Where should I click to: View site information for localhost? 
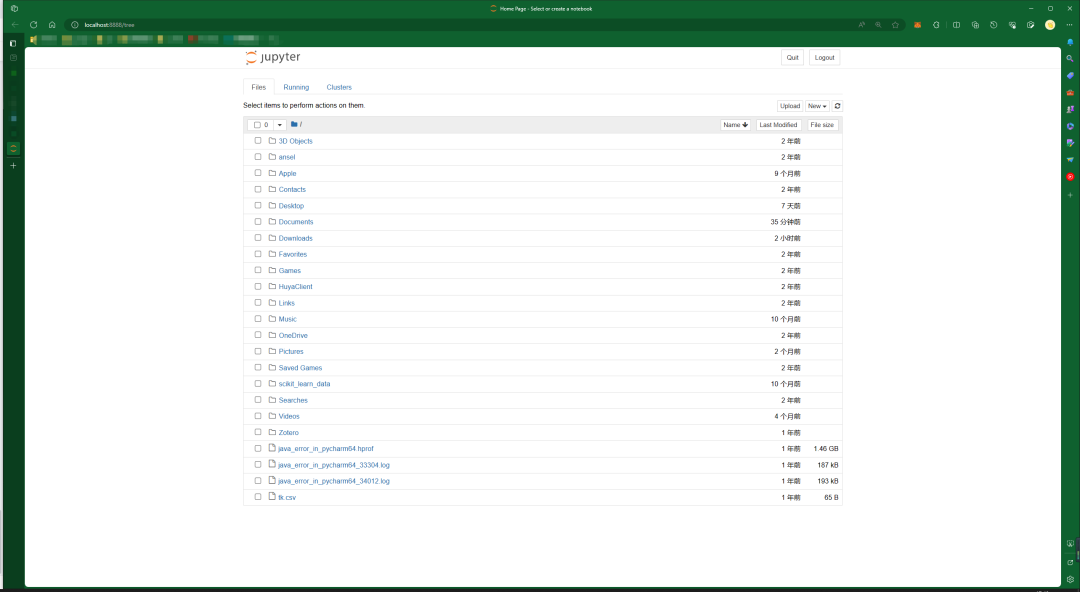tap(74, 25)
